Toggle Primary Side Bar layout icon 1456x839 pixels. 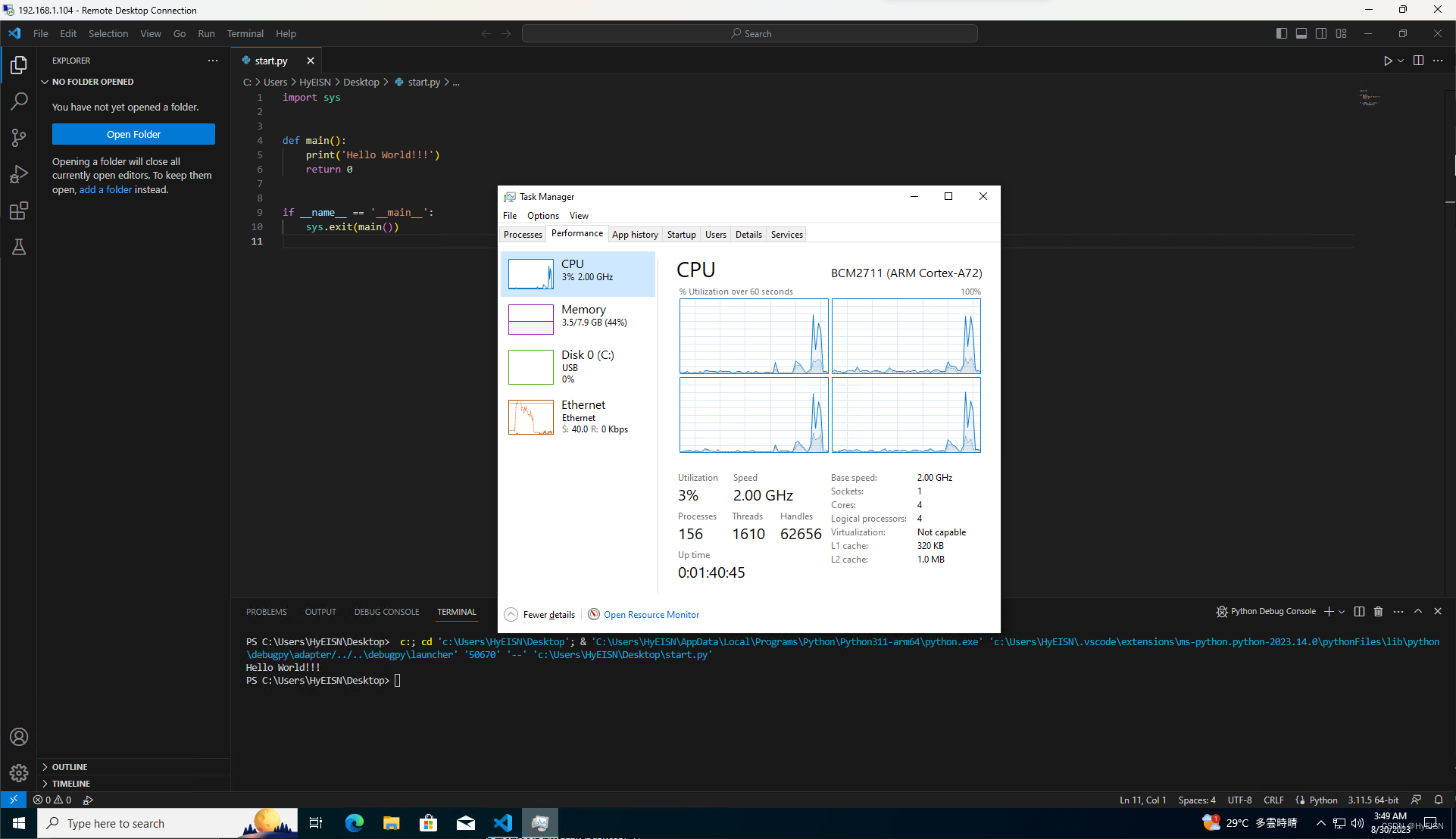coord(1281,33)
